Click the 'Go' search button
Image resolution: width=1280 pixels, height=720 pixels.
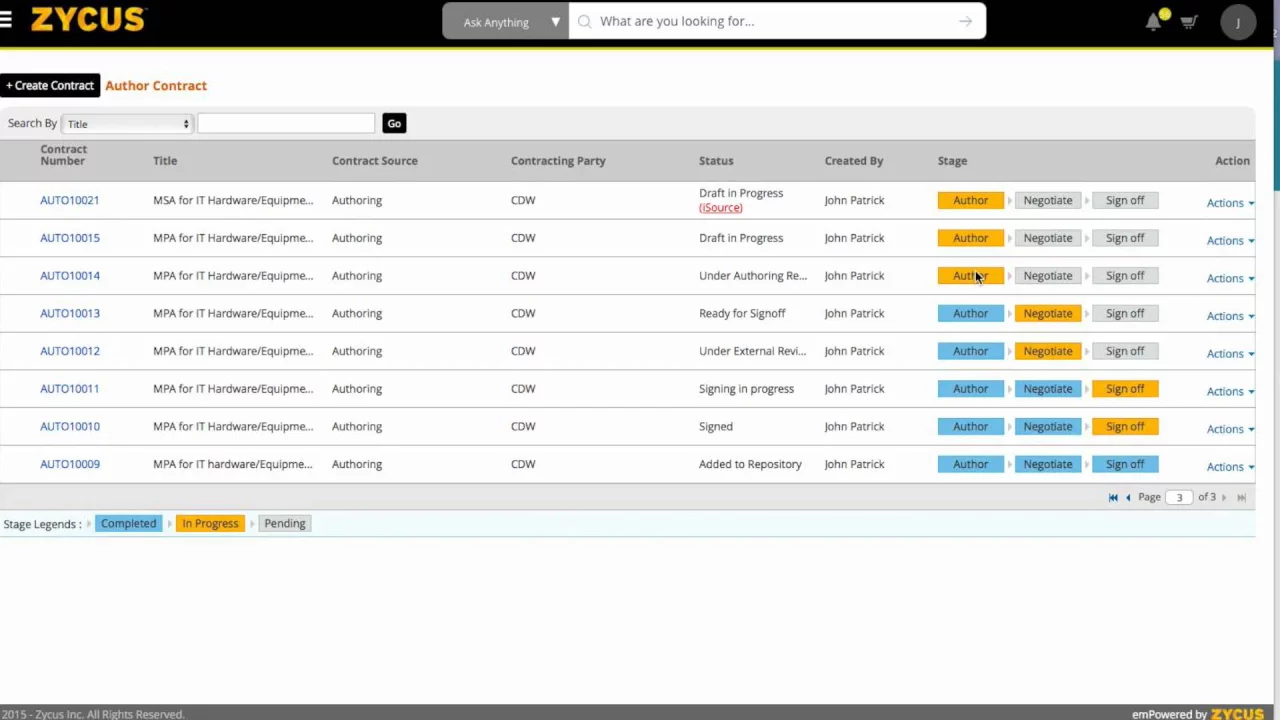[394, 123]
